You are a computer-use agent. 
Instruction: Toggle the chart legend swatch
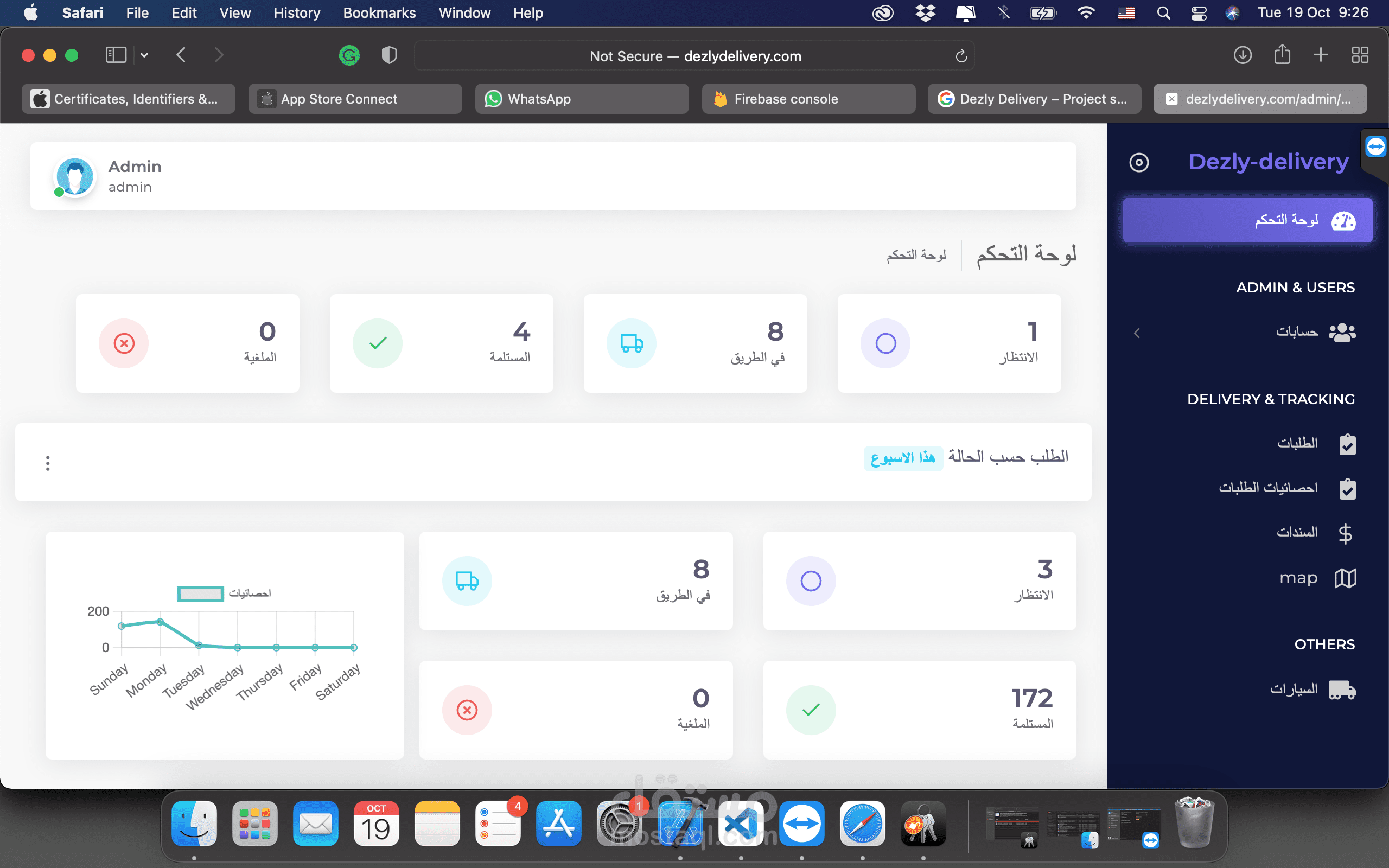[x=200, y=593]
